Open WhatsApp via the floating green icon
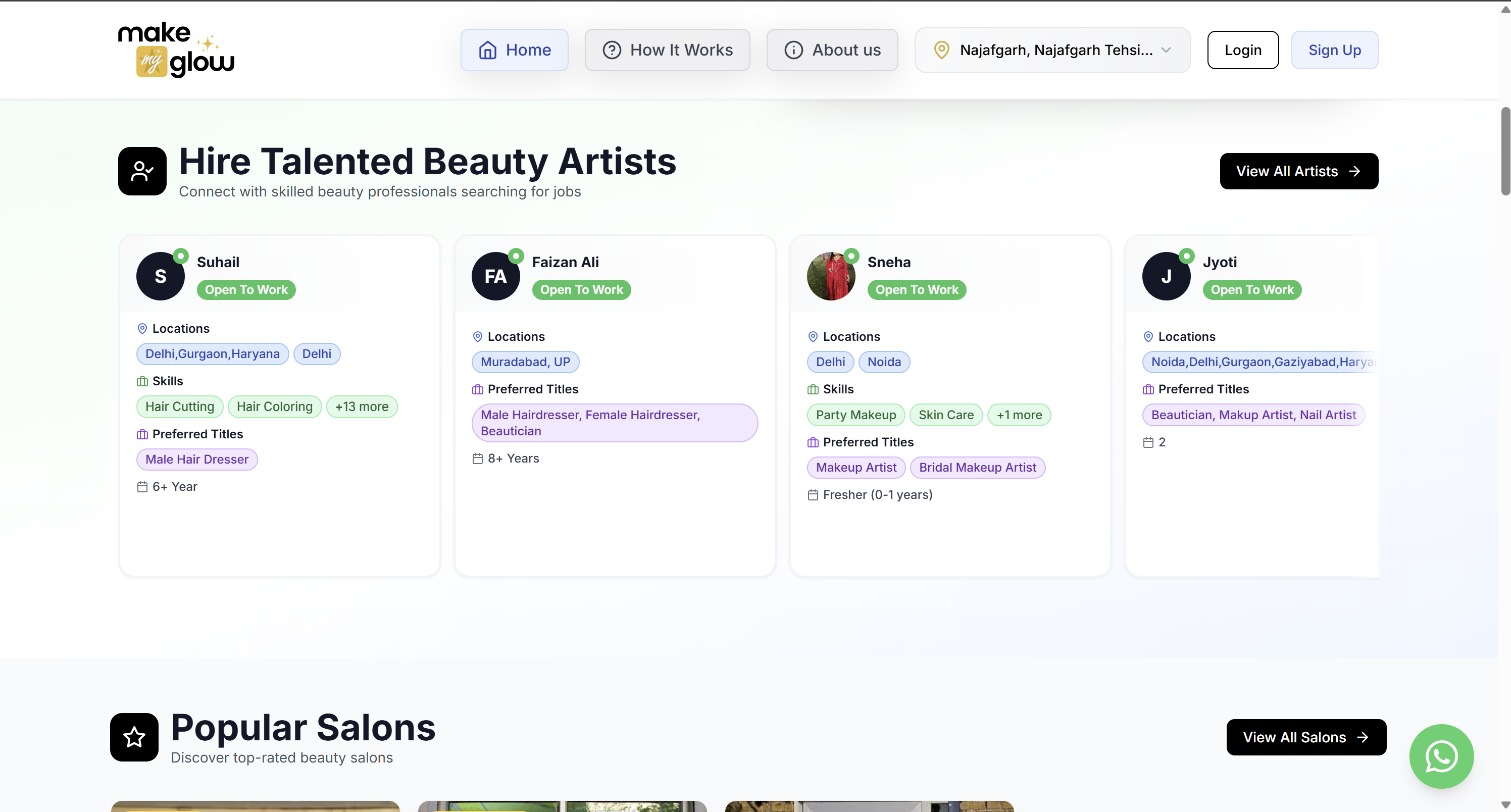This screenshot has width=1511, height=812. point(1441,756)
